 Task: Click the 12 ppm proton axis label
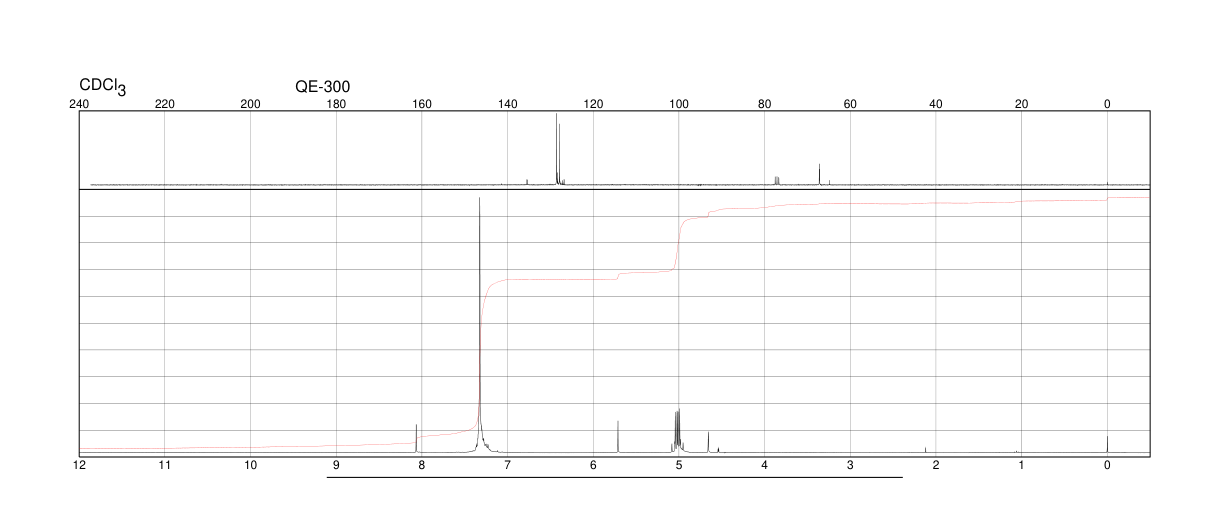coord(80,466)
